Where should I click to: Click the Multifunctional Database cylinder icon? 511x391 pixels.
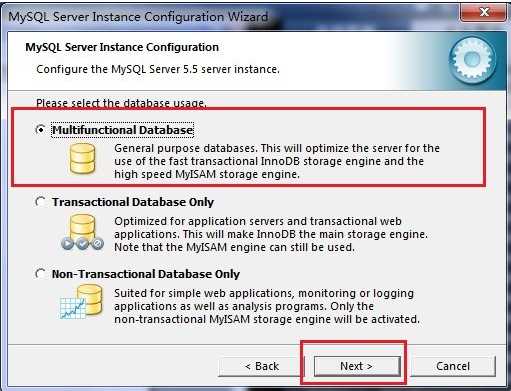point(82,159)
